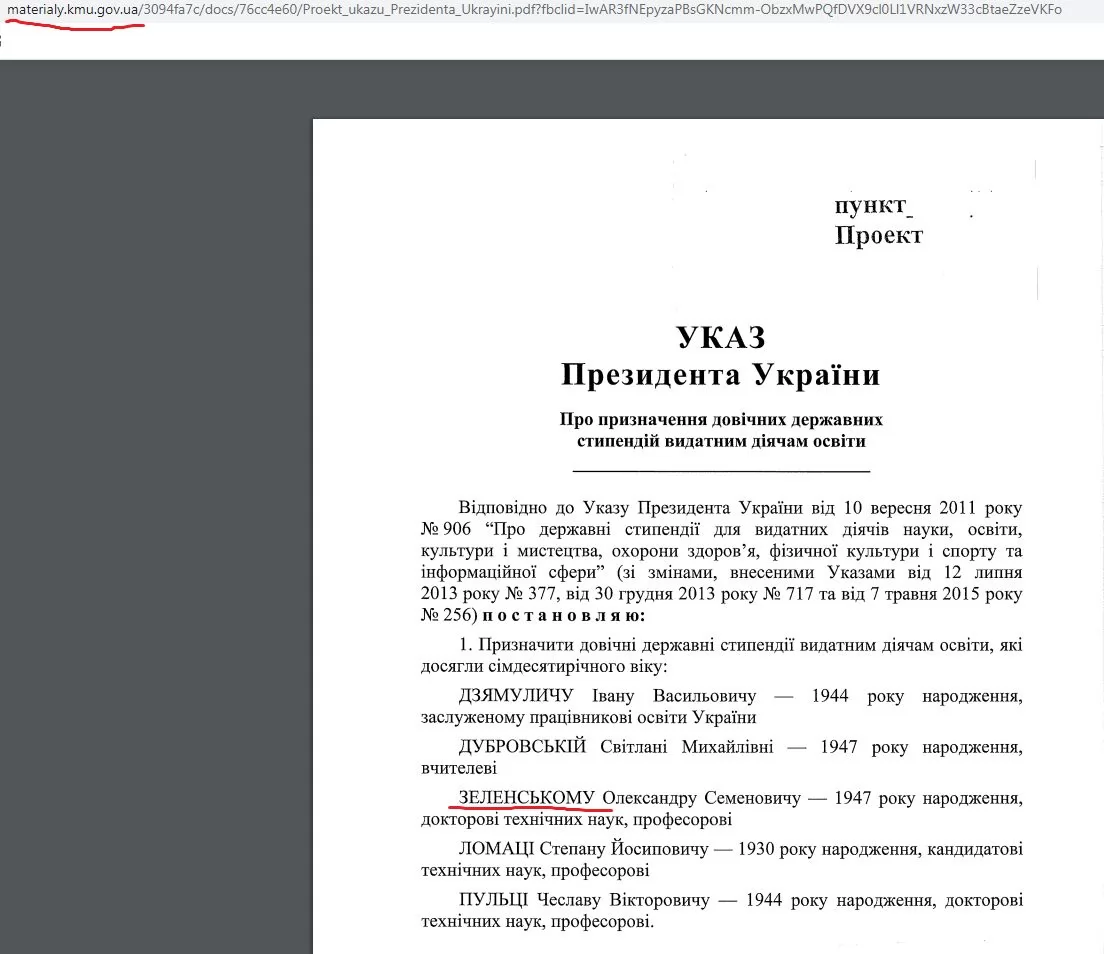
Task: Click the word 'Проект' at the top right of the page
Action: point(879,235)
